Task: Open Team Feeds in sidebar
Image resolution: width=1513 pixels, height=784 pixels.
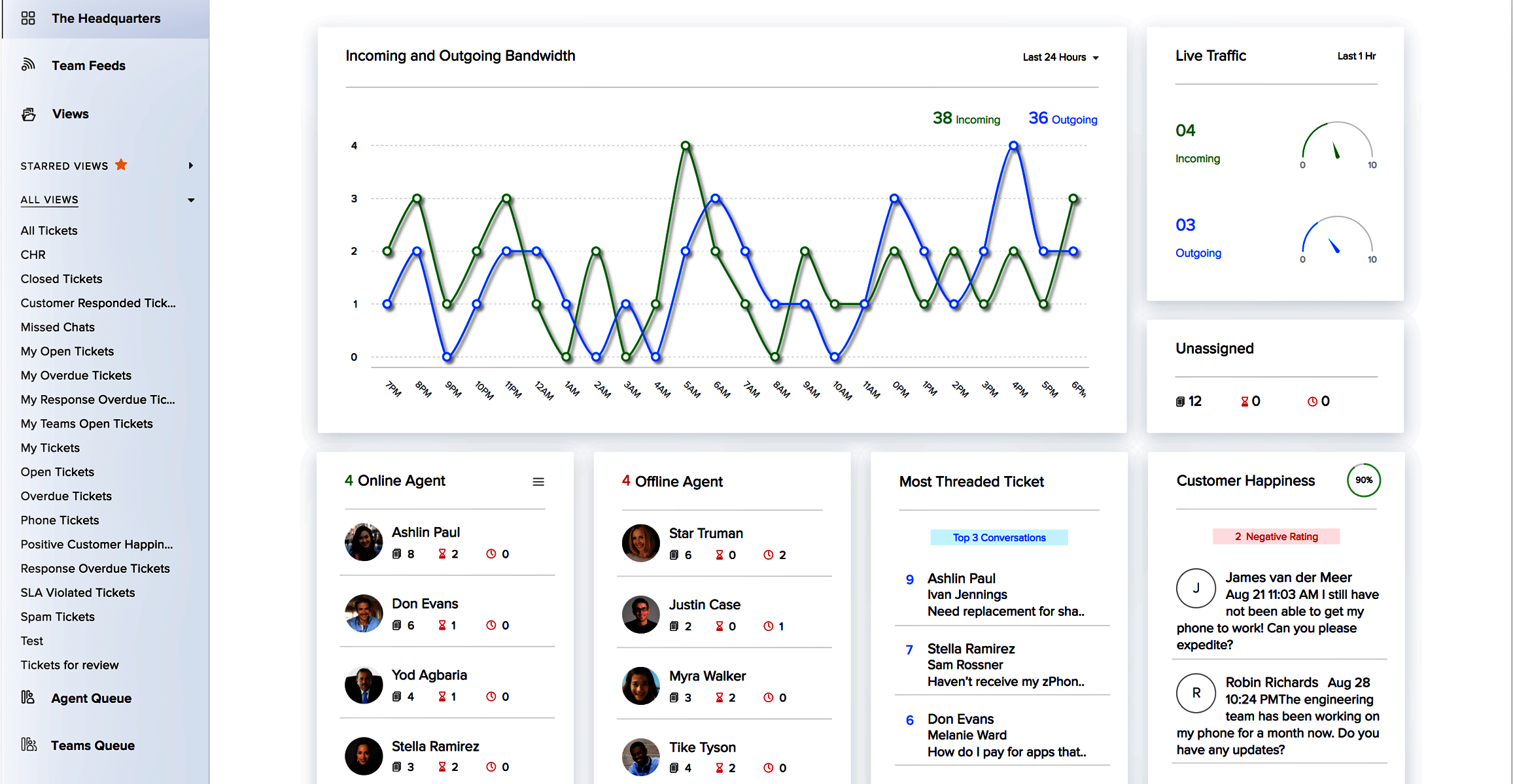Action: tap(88, 65)
